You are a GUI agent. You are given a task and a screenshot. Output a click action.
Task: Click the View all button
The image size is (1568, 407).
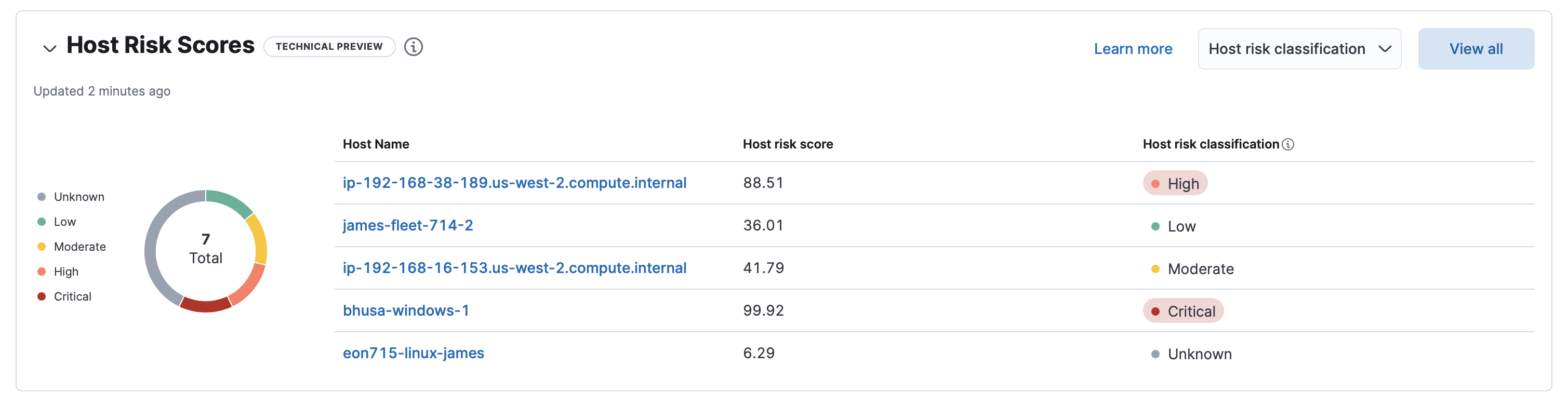[x=1476, y=49]
